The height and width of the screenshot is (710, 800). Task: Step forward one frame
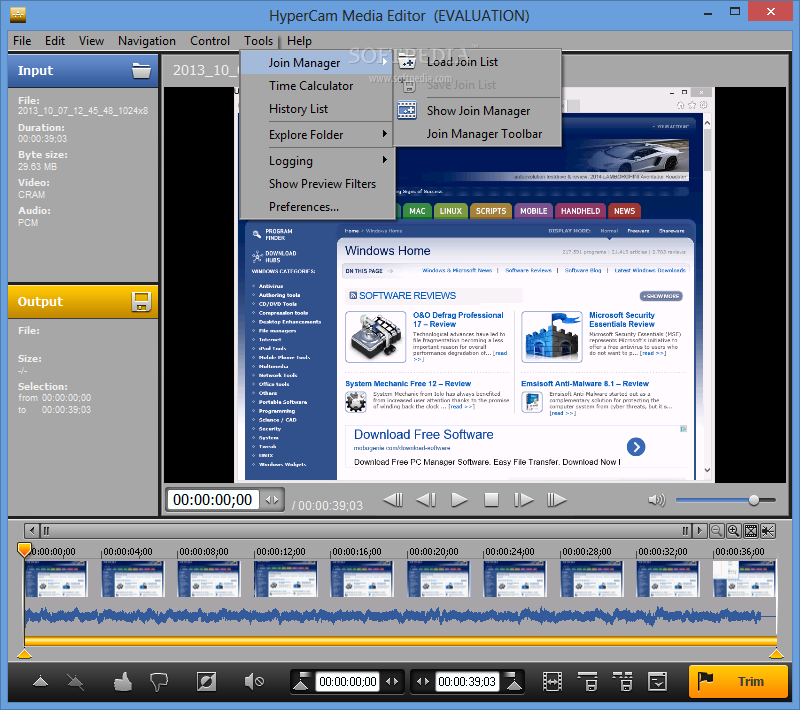[x=523, y=500]
